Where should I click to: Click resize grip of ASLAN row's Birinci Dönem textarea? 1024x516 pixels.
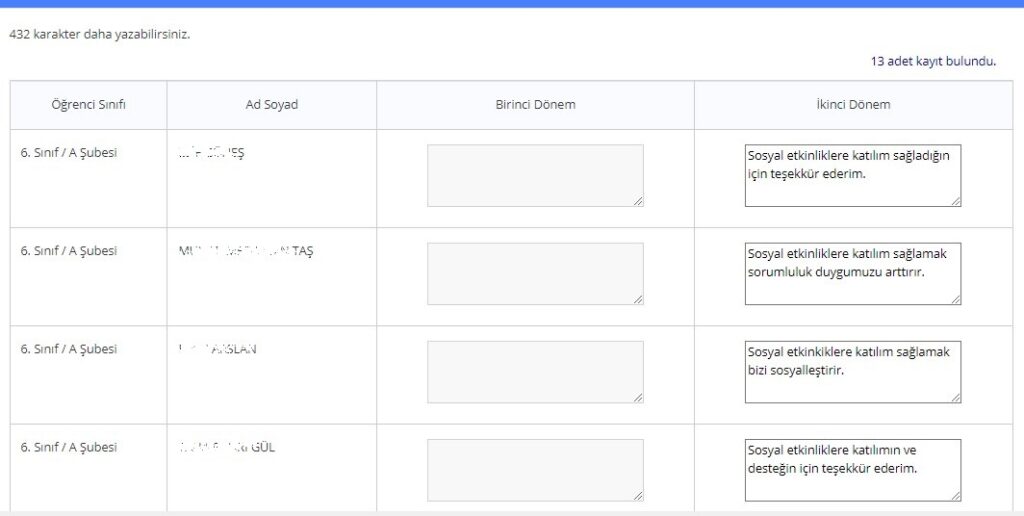(638, 397)
